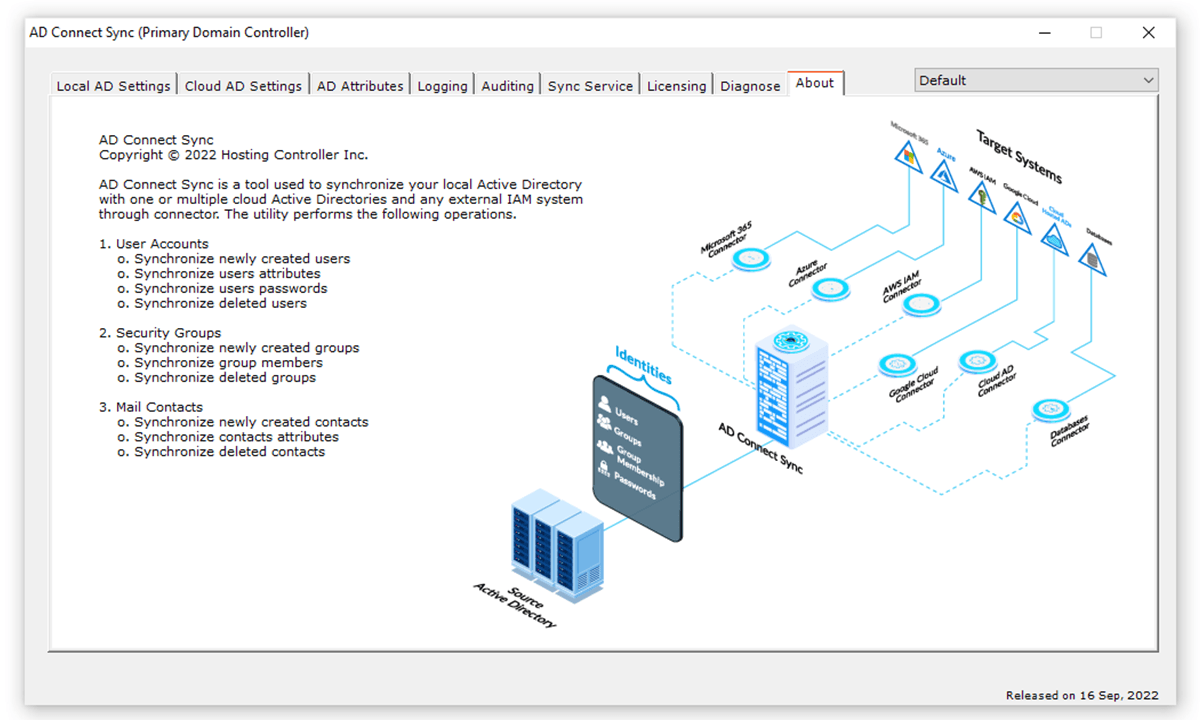Open the Licensing tab
This screenshot has height=720, width=1200.
(x=676, y=86)
